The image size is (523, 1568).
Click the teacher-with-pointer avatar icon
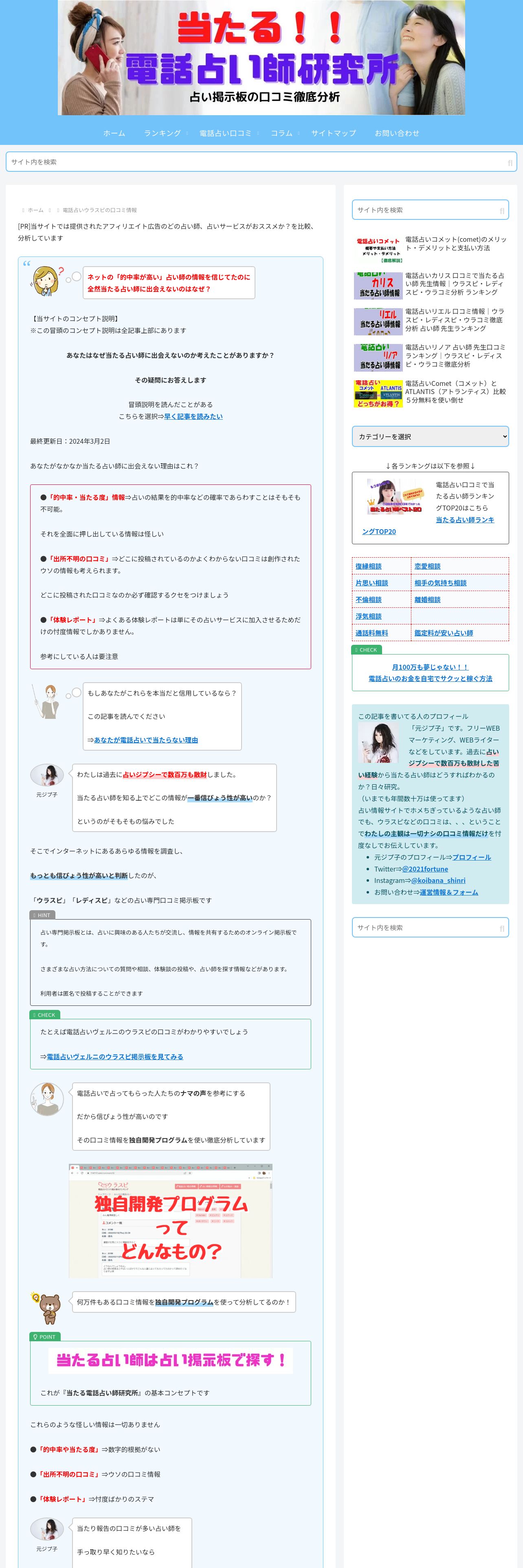pyautogui.click(x=47, y=701)
